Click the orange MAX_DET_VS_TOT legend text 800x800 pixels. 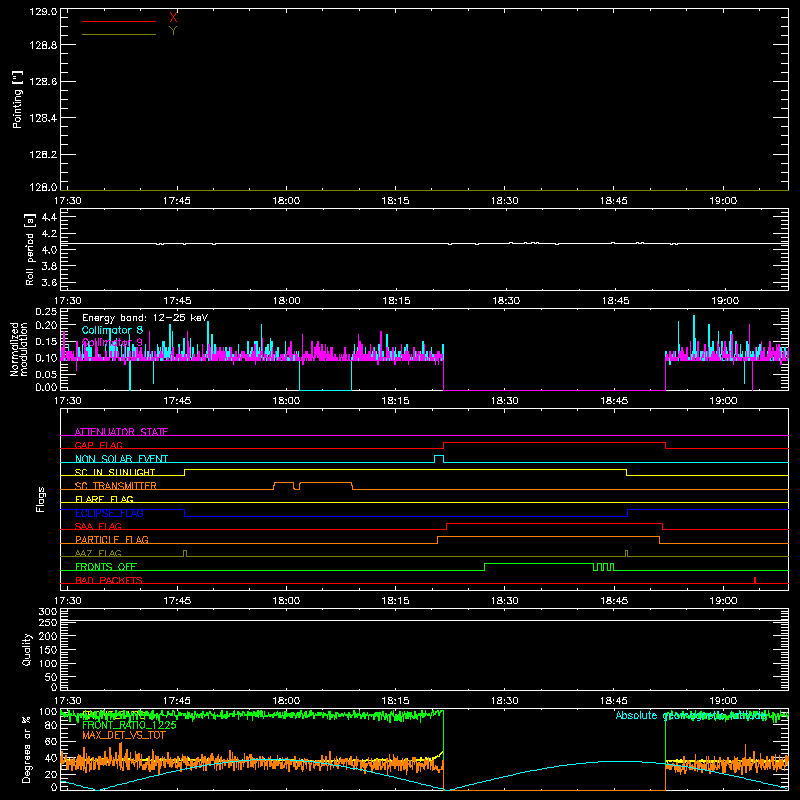coord(124,735)
